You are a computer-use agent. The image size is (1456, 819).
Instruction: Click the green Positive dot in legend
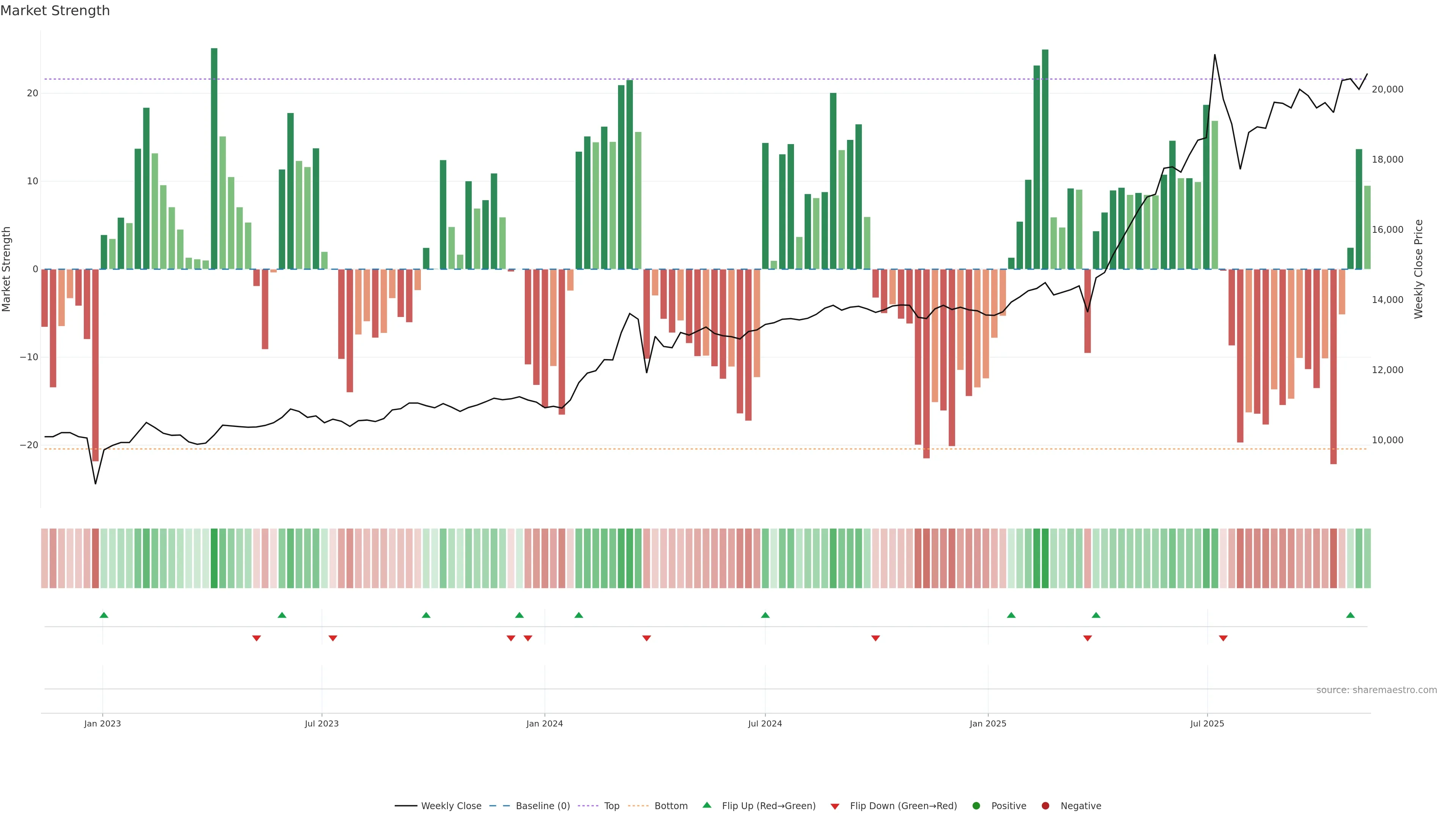point(976,806)
